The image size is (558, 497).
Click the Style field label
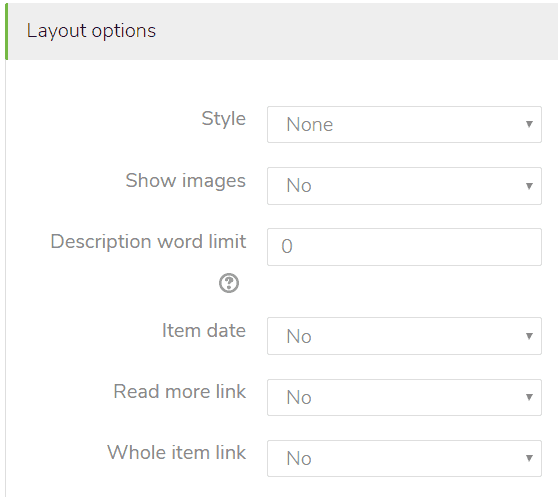(223, 119)
